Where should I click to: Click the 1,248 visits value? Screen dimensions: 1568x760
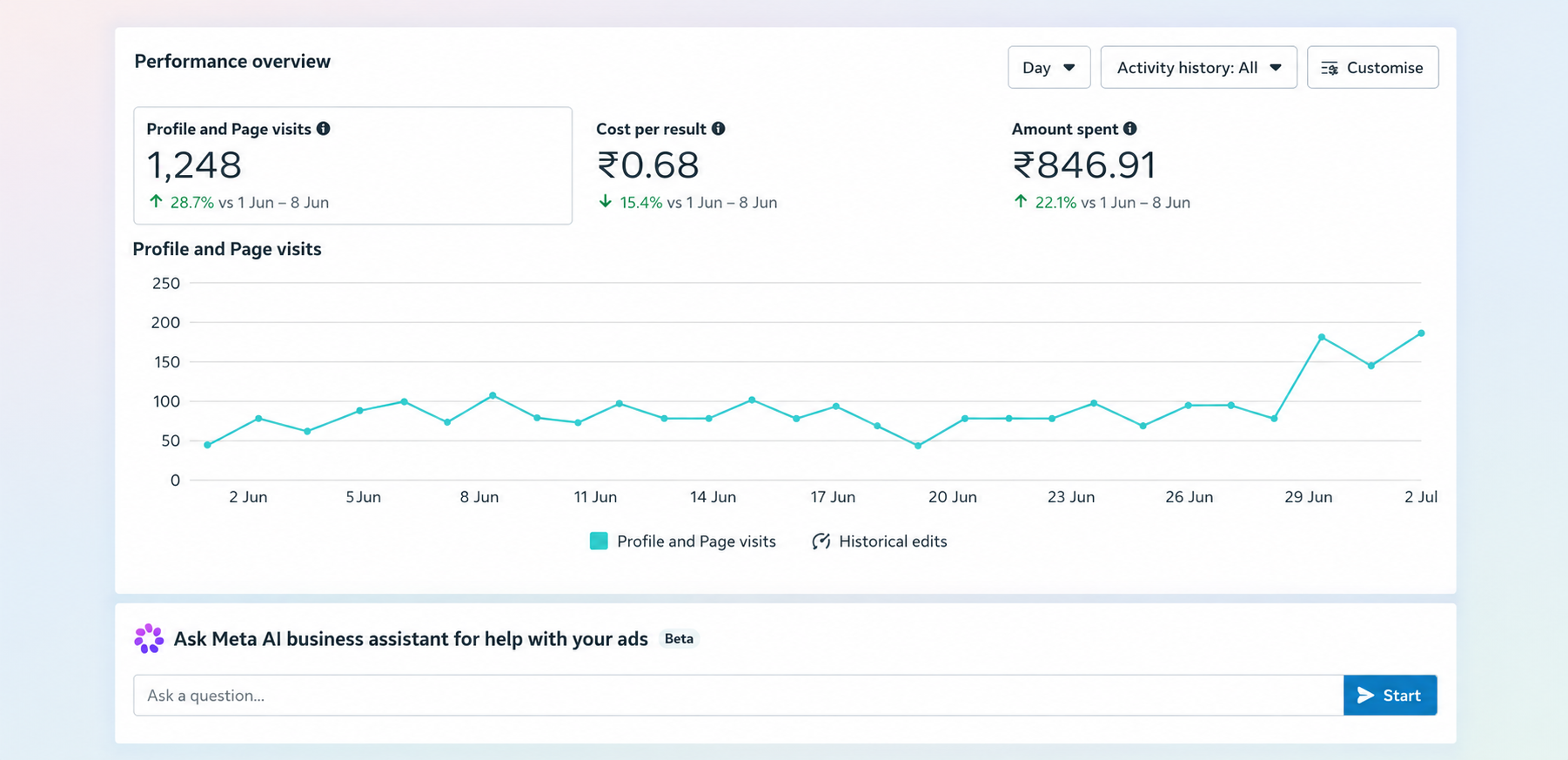[194, 165]
